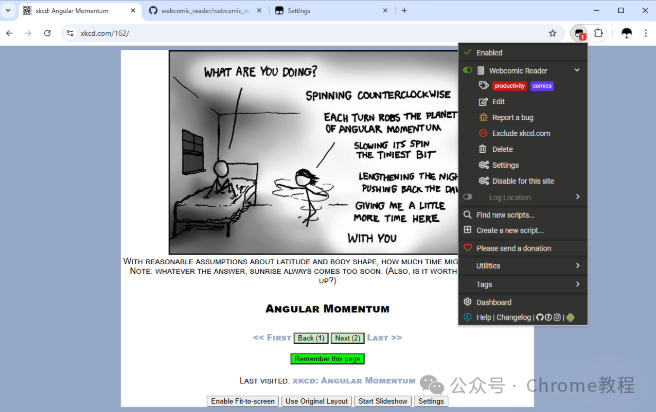Select the comics tag
Screen dimensions: 656x412
pyautogui.click(x=542, y=86)
